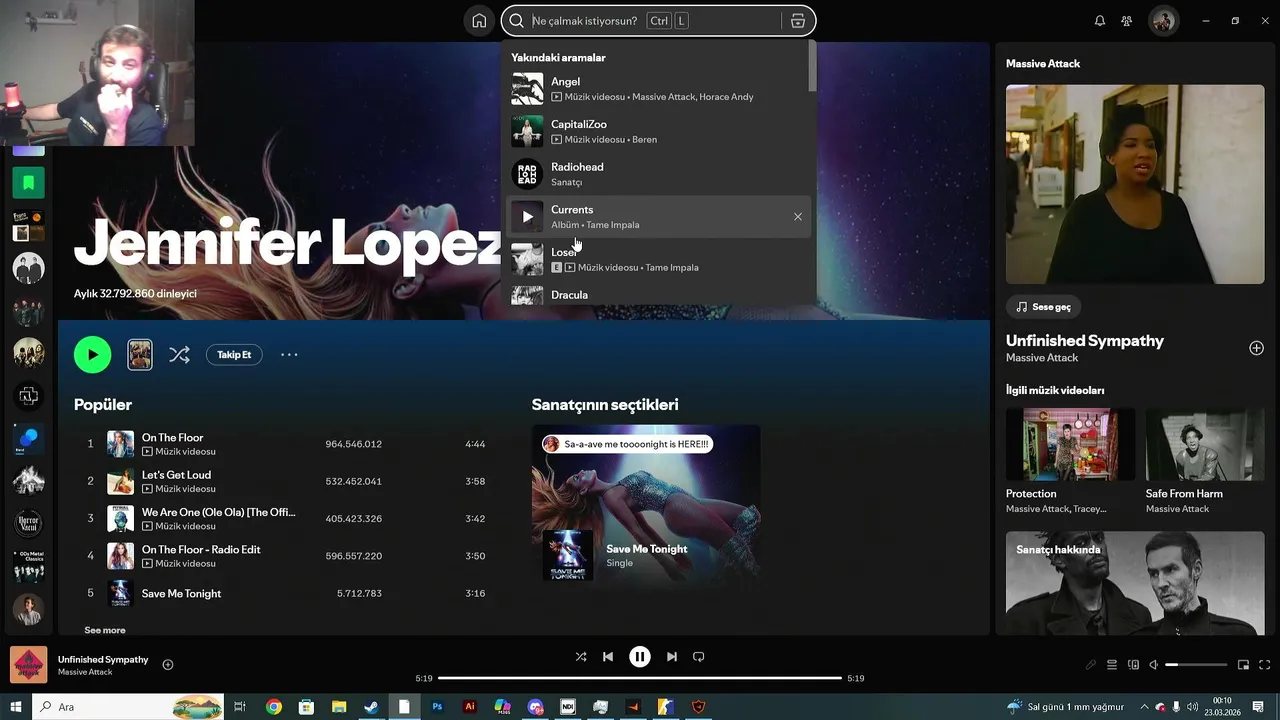Follow artist with 'Takip Et' button

point(234,354)
